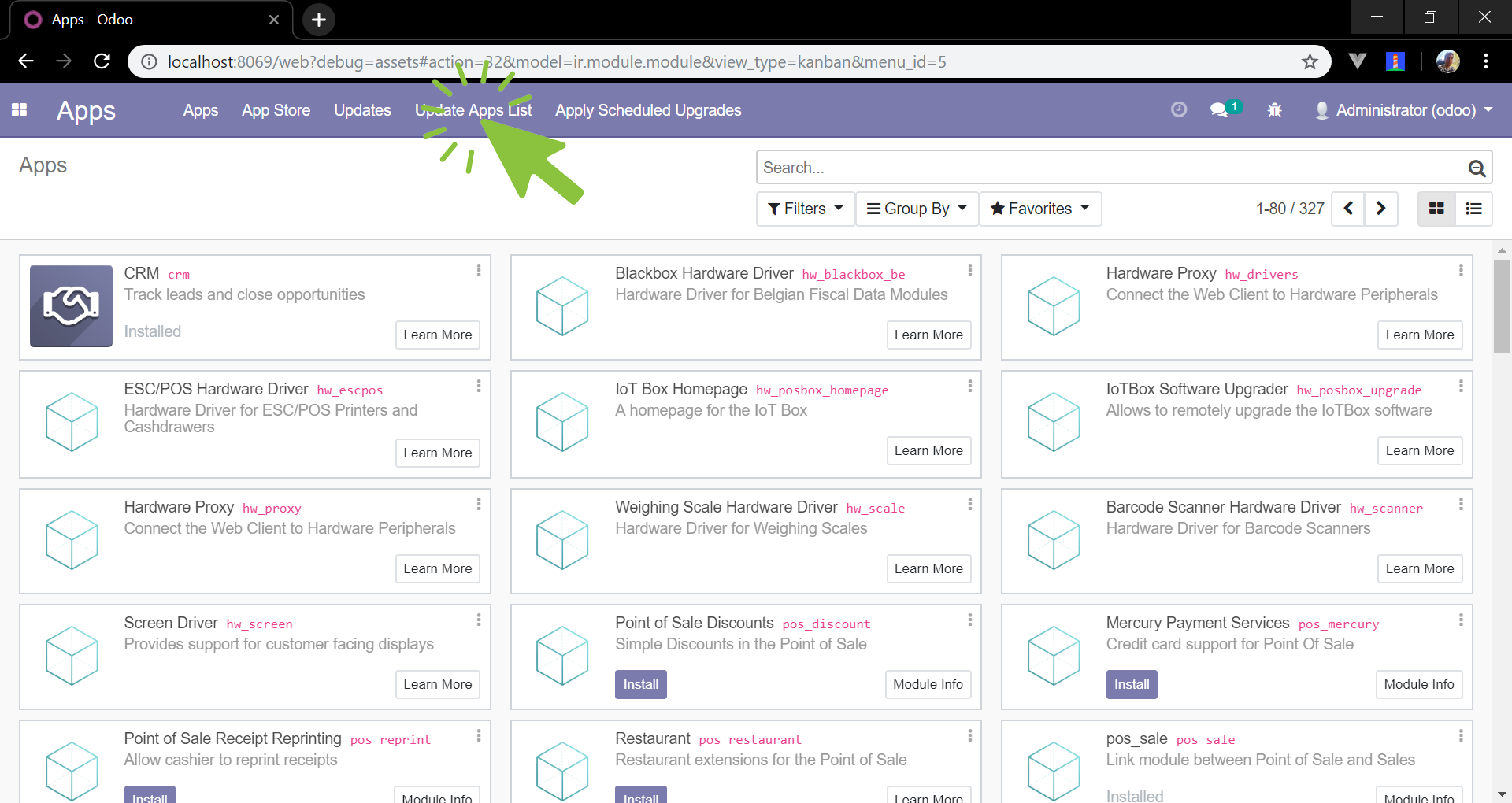Switch to list view icon
The image size is (1512, 803).
click(1473, 209)
